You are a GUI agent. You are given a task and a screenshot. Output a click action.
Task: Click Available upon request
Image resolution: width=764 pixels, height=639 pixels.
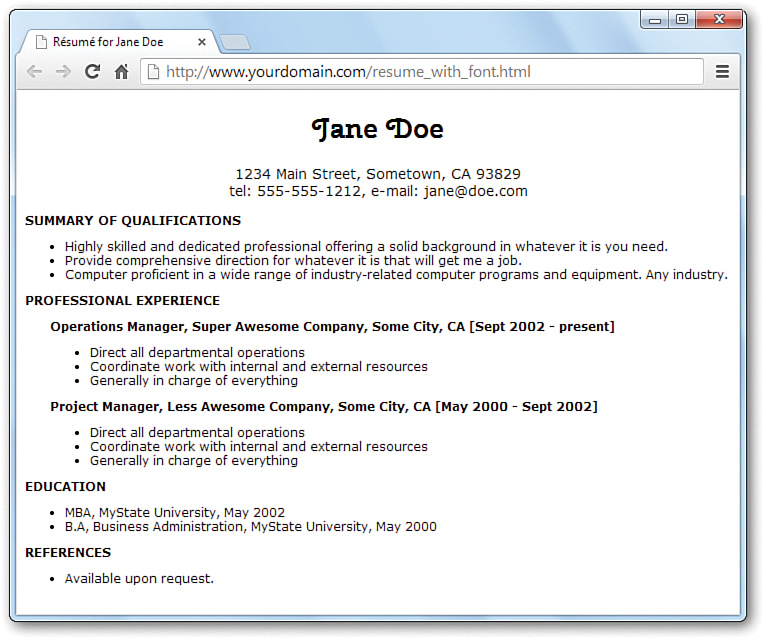coord(139,579)
